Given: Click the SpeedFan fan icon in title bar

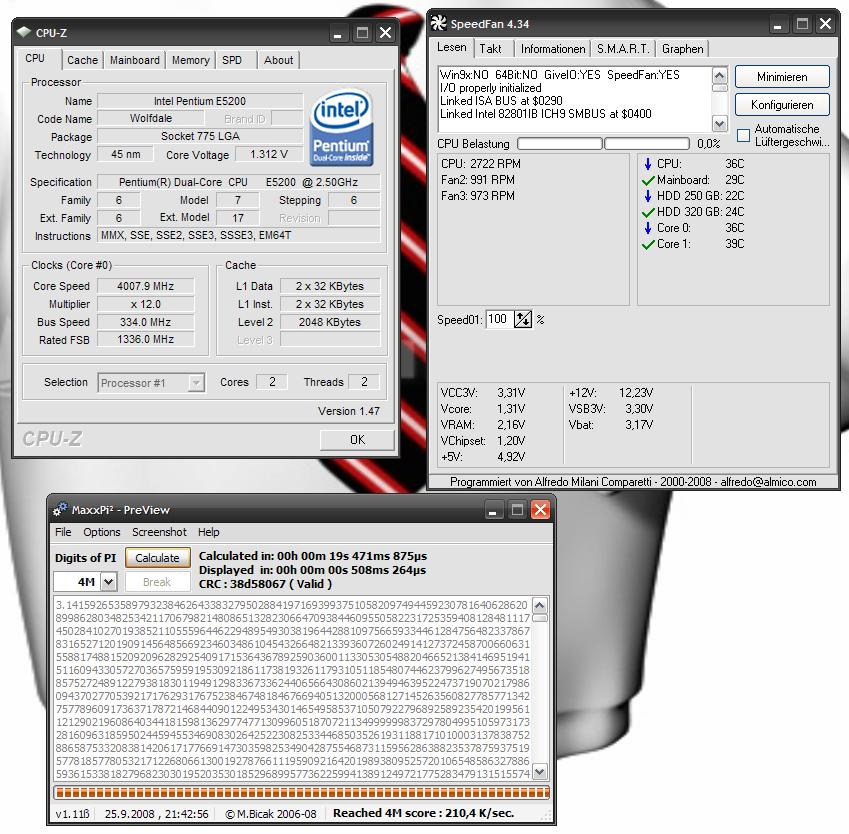Looking at the screenshot, I should coord(439,23).
